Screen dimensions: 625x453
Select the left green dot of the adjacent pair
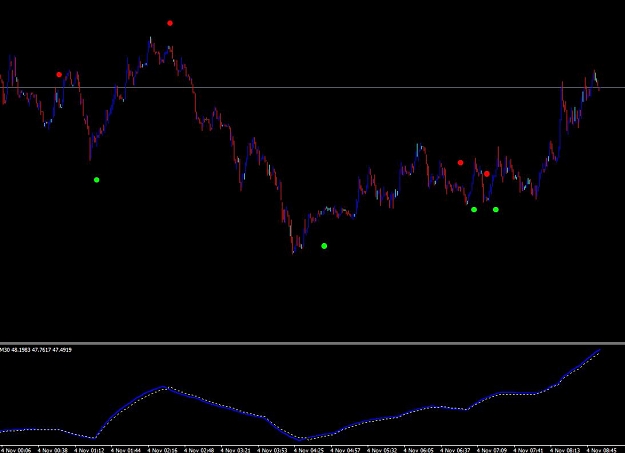(474, 210)
